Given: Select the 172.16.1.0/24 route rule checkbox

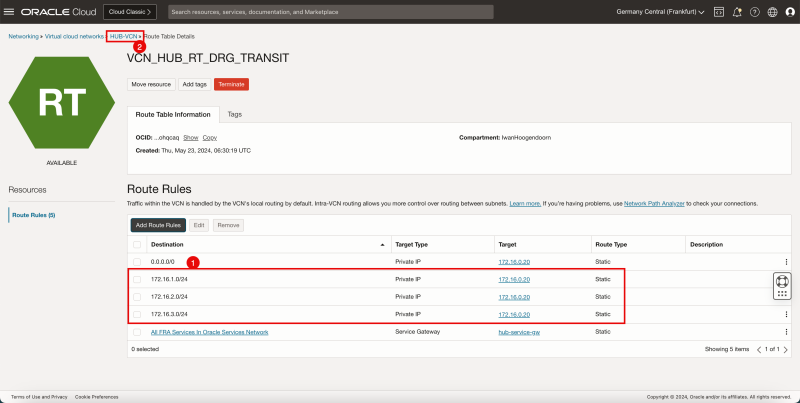Looking at the screenshot, I should [x=137, y=279].
